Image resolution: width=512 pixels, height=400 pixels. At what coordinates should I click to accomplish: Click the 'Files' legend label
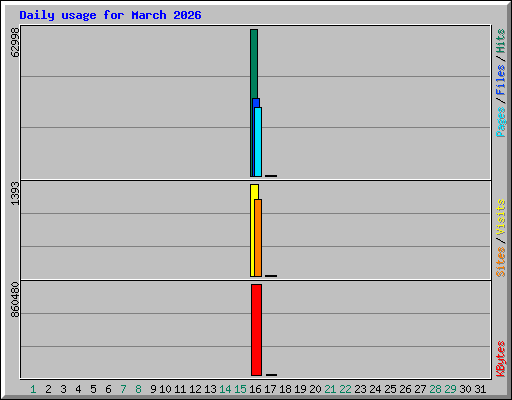click(x=501, y=80)
